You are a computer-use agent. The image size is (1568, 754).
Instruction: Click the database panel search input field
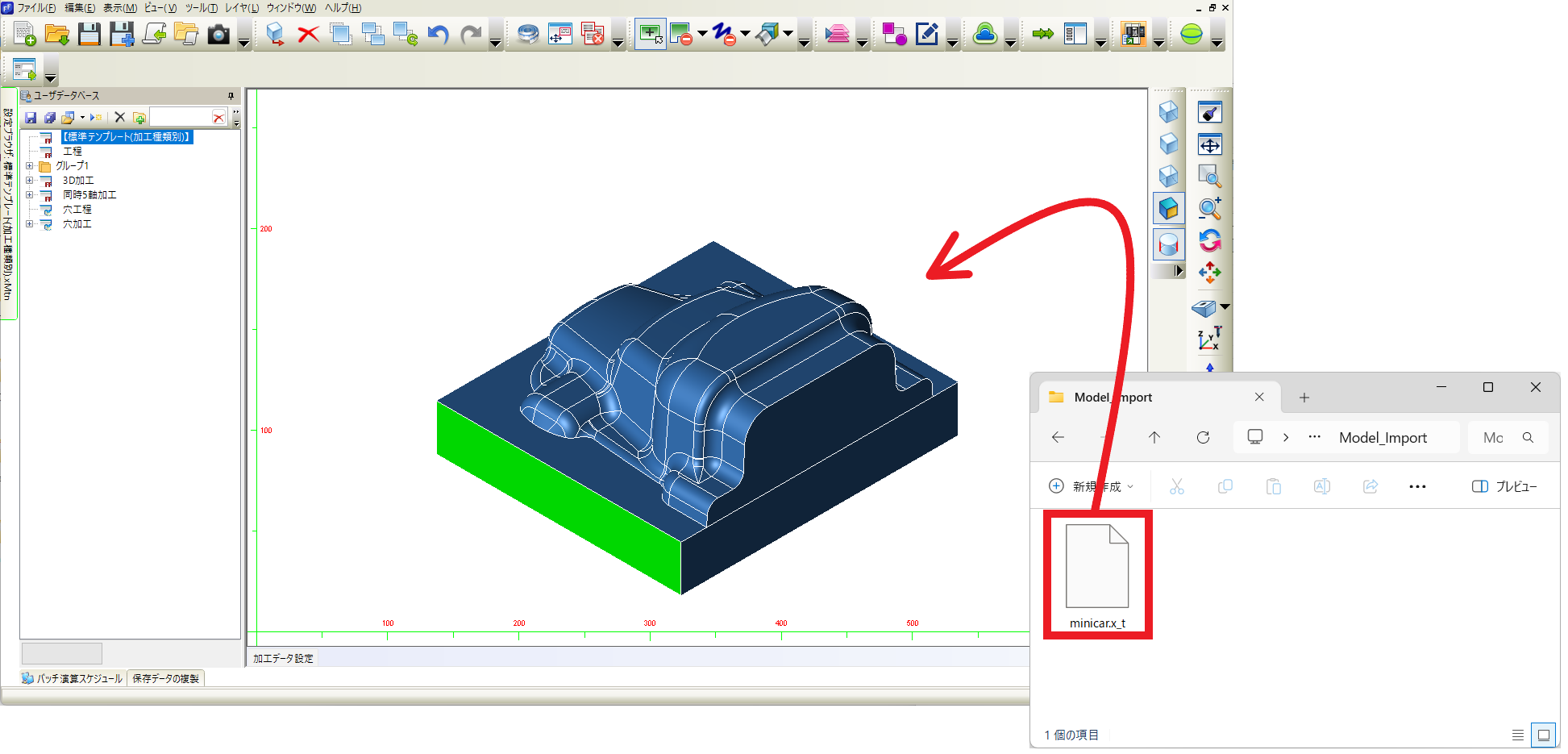(180, 118)
